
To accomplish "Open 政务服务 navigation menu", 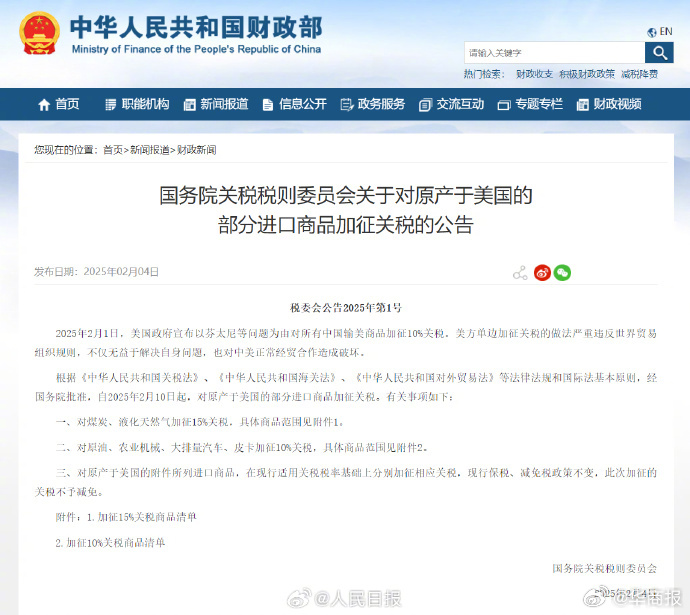I will 372,104.
